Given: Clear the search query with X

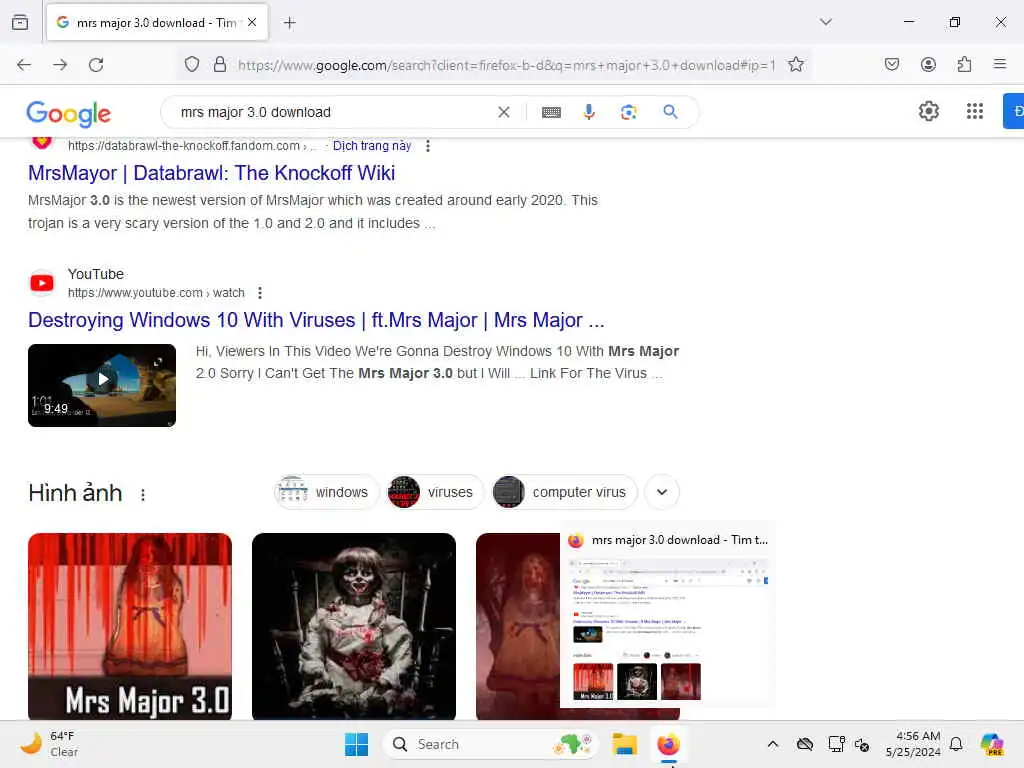Looking at the screenshot, I should point(504,112).
